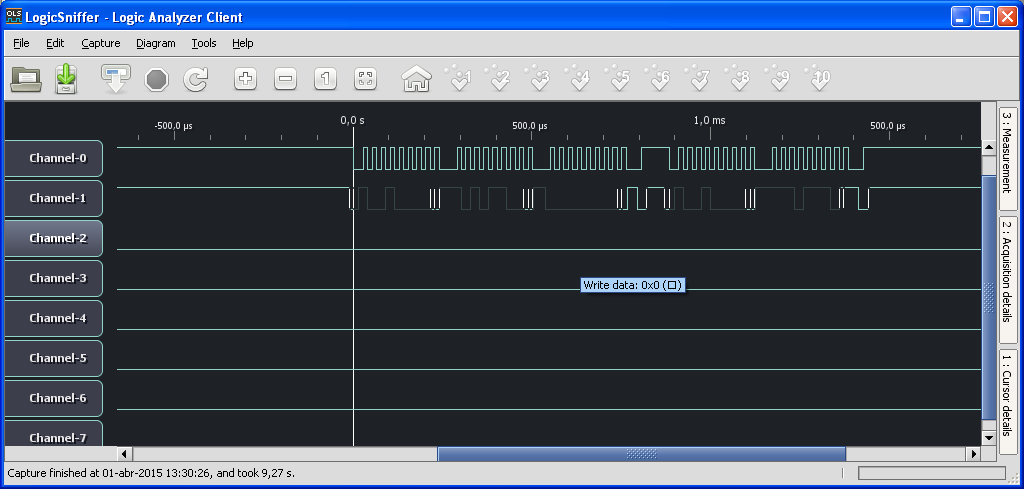Screen dimensions: 1024x489
Task: Click the save project drive icon
Action: pyautogui.click(x=66, y=80)
